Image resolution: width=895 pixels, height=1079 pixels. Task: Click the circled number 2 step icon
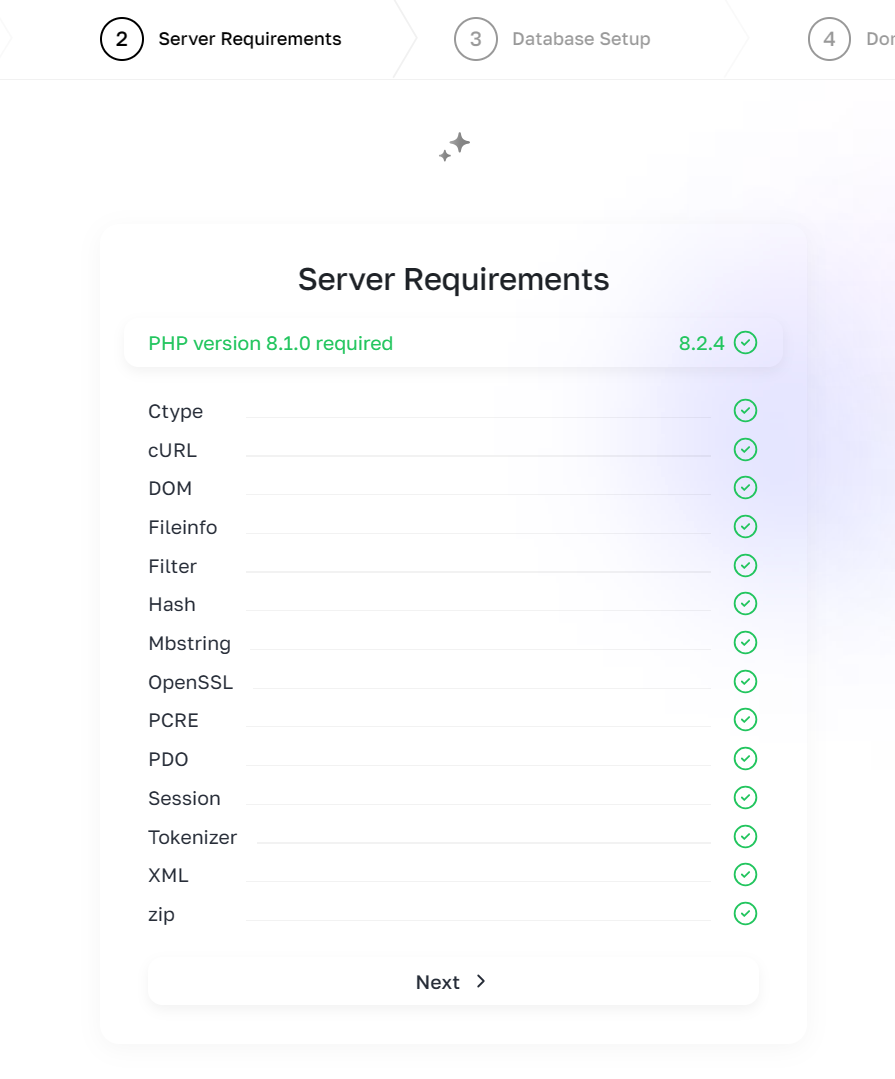(x=122, y=39)
